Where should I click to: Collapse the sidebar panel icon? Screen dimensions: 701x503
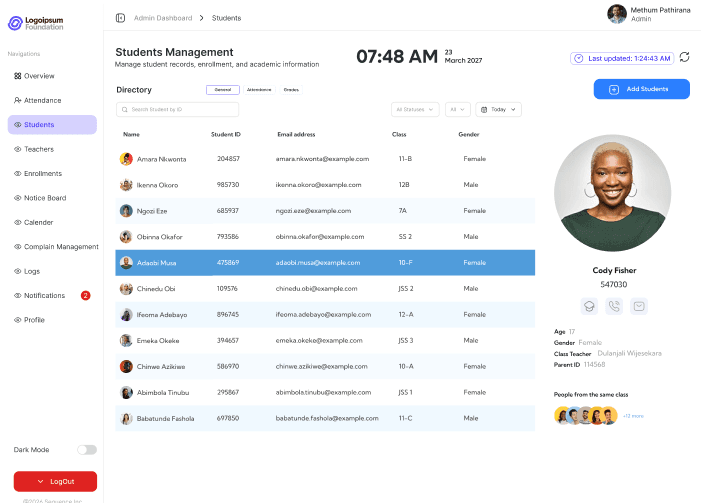tap(120, 18)
